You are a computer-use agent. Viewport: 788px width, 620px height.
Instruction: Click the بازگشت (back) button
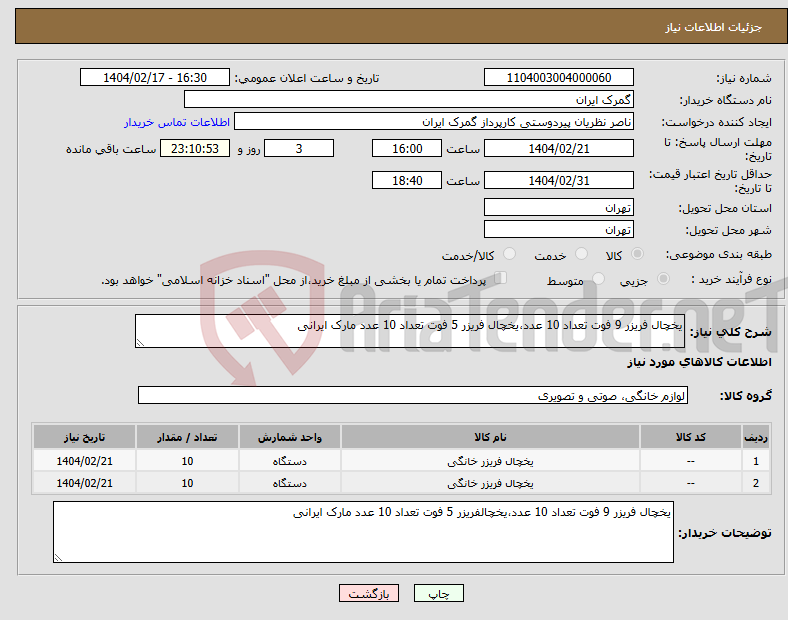point(369,593)
